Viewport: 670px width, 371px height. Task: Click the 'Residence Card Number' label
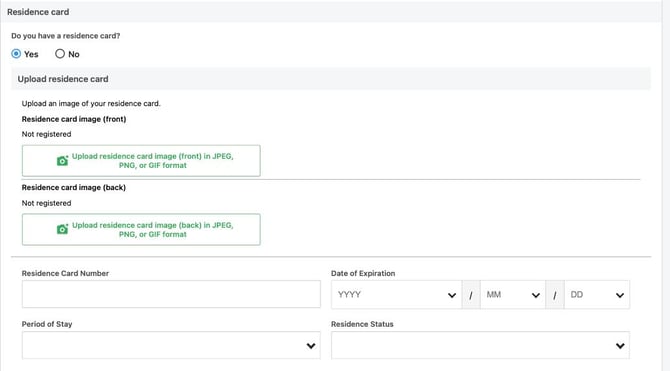coord(65,274)
